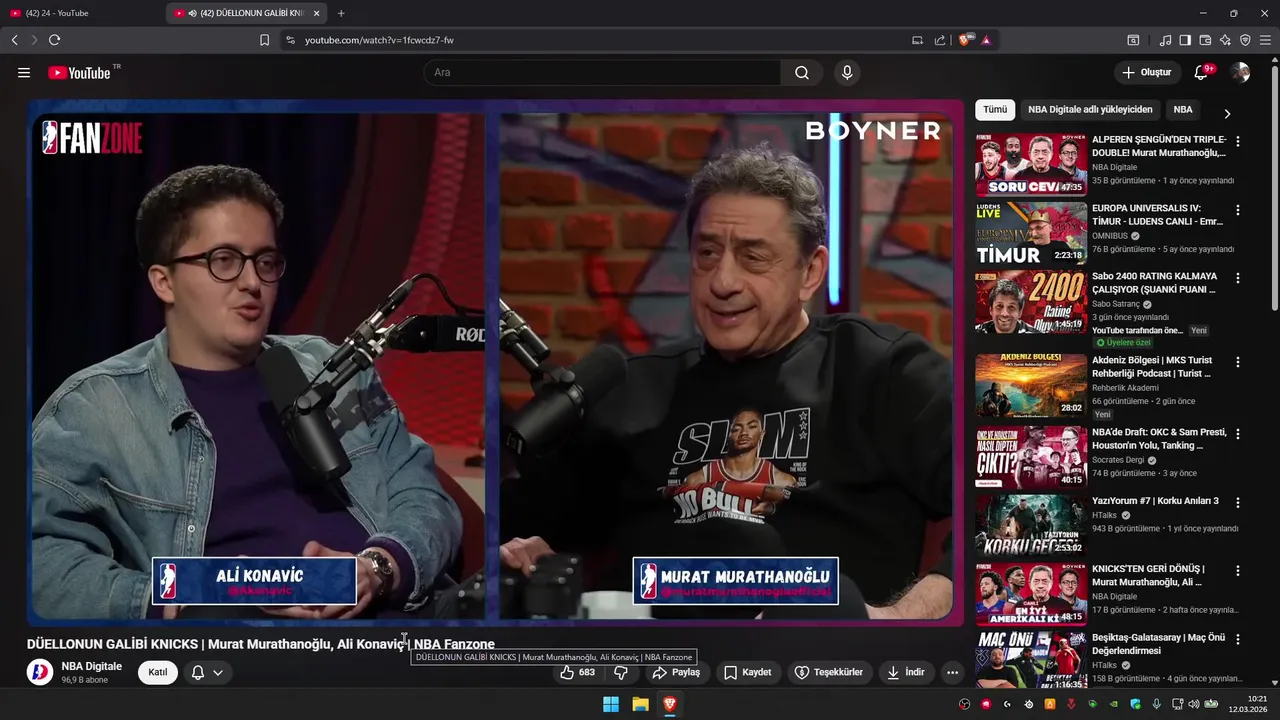This screenshot has width=1280, height=720.
Task: Open File Explorer from the taskbar
Action: point(640,704)
